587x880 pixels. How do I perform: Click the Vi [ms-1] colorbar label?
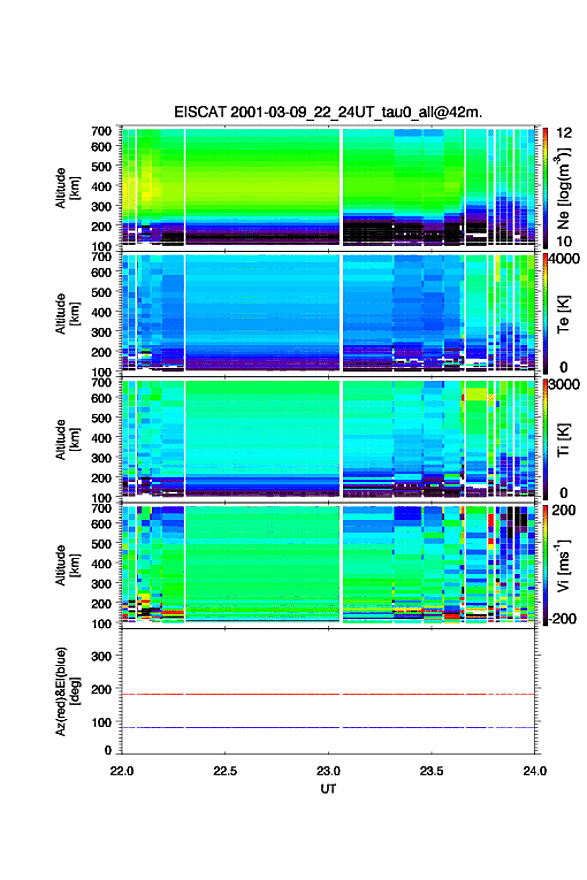pos(563,565)
